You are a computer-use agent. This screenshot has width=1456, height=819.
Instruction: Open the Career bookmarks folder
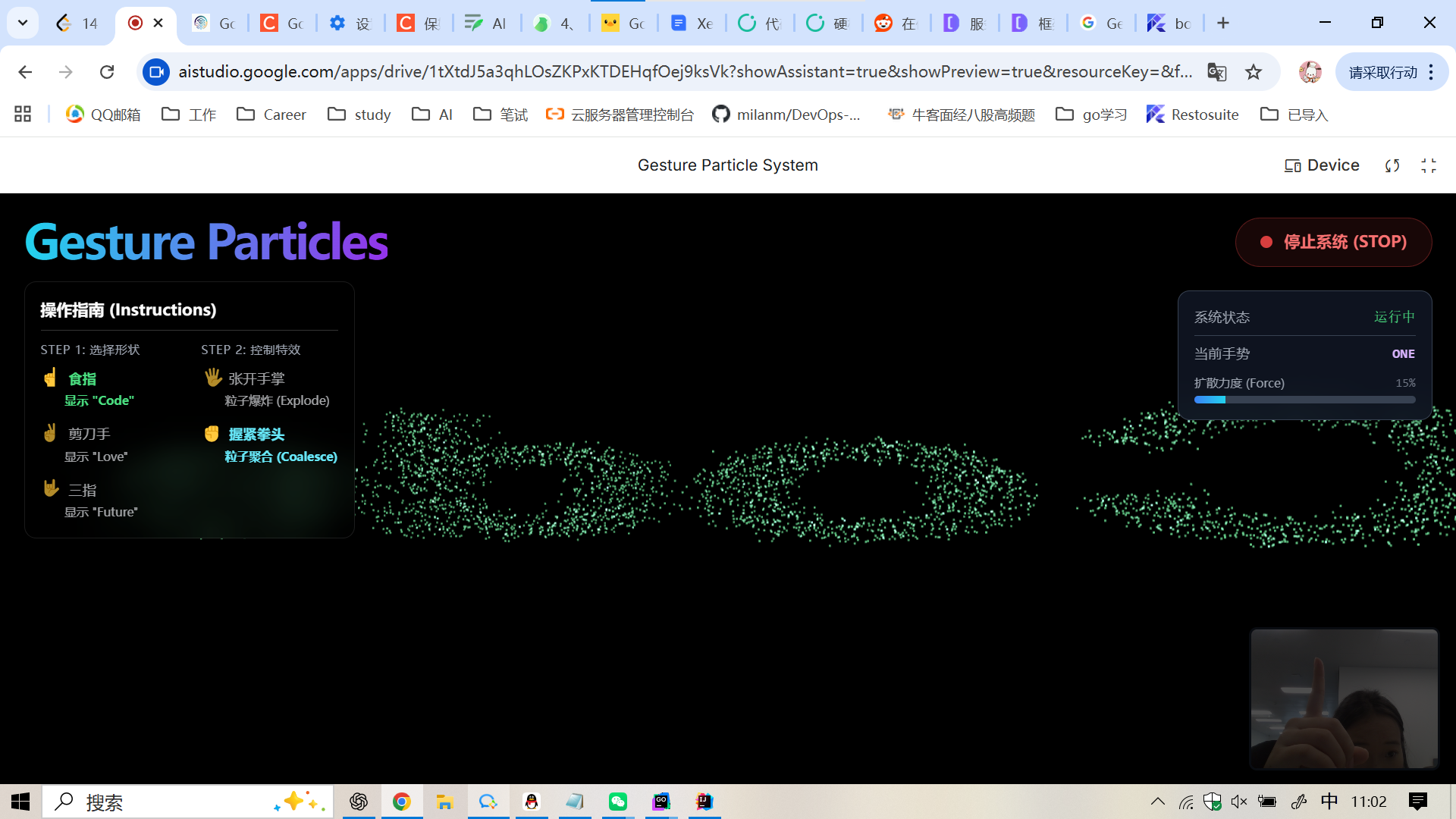271,115
